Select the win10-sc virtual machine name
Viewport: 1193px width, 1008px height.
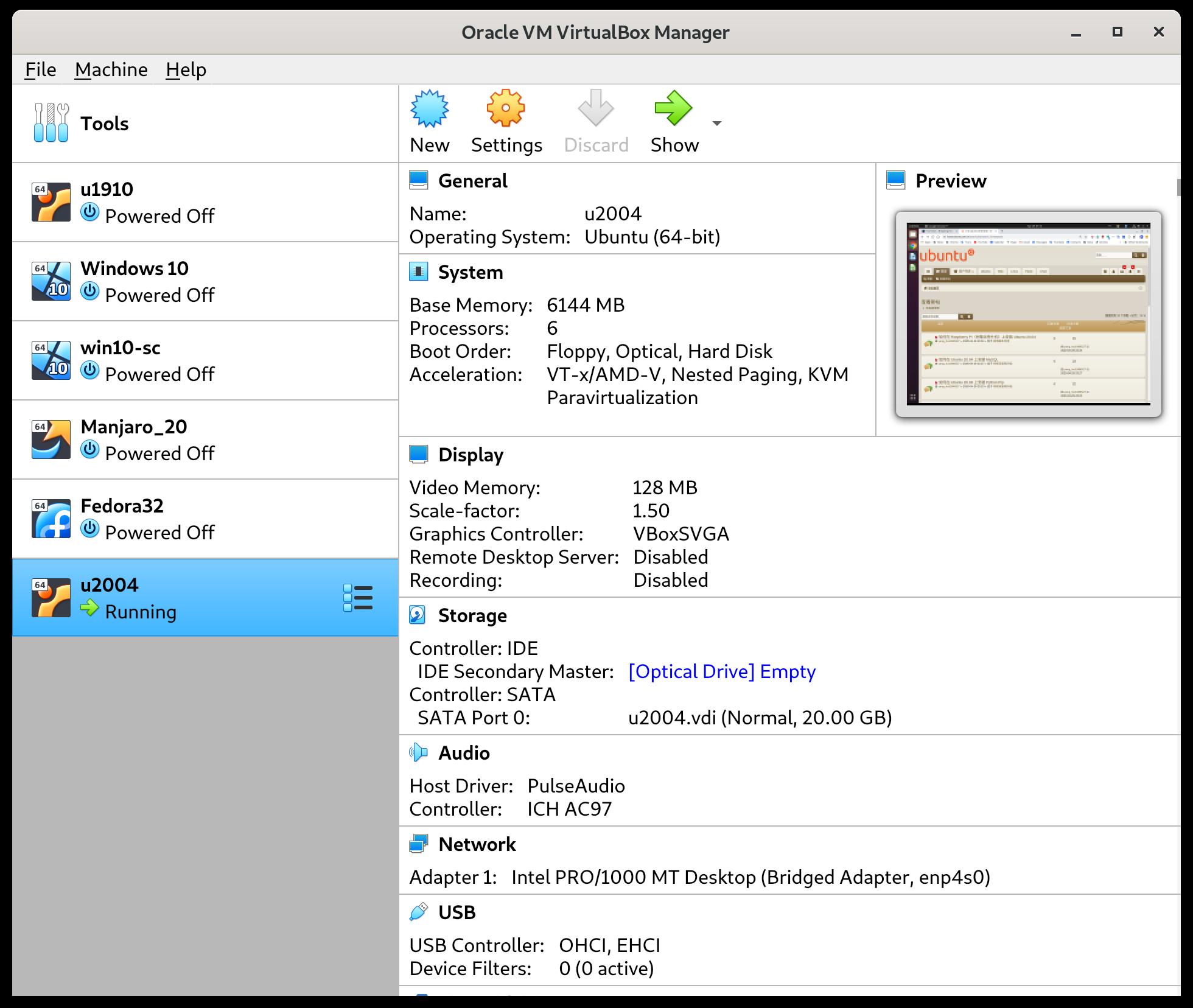click(121, 348)
